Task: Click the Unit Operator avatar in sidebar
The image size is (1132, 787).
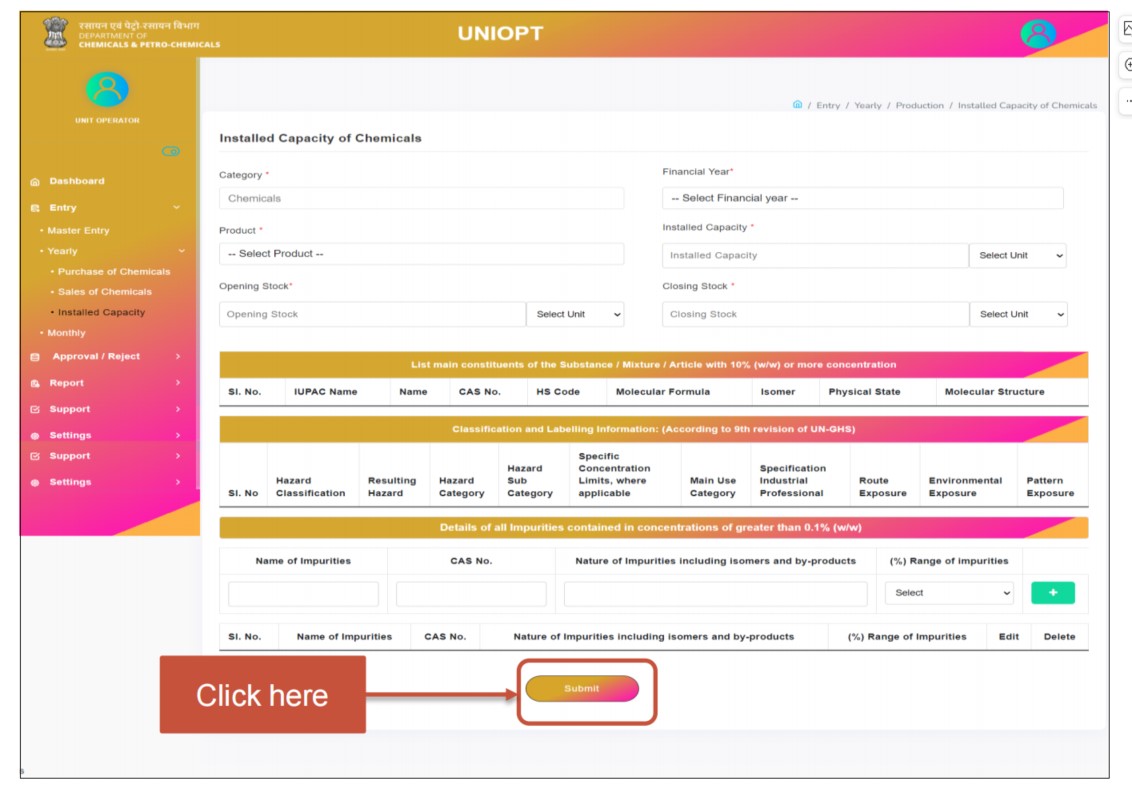Action: [x=108, y=89]
